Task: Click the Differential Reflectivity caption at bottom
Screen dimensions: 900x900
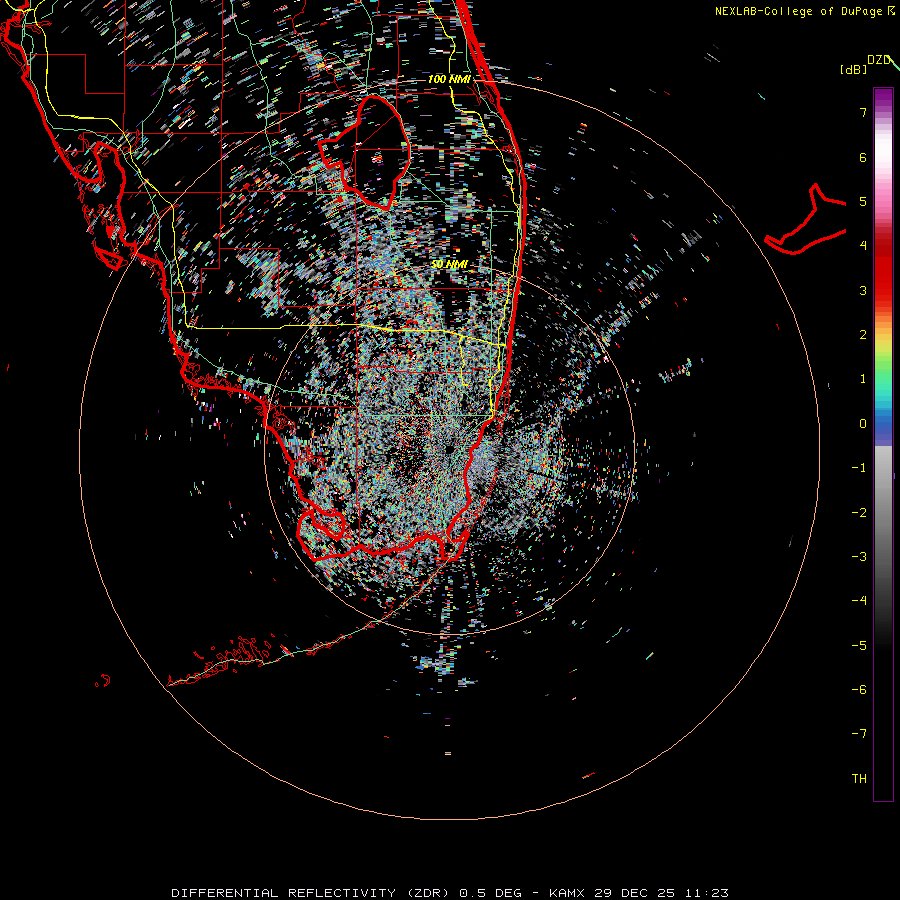Action: pos(449,893)
